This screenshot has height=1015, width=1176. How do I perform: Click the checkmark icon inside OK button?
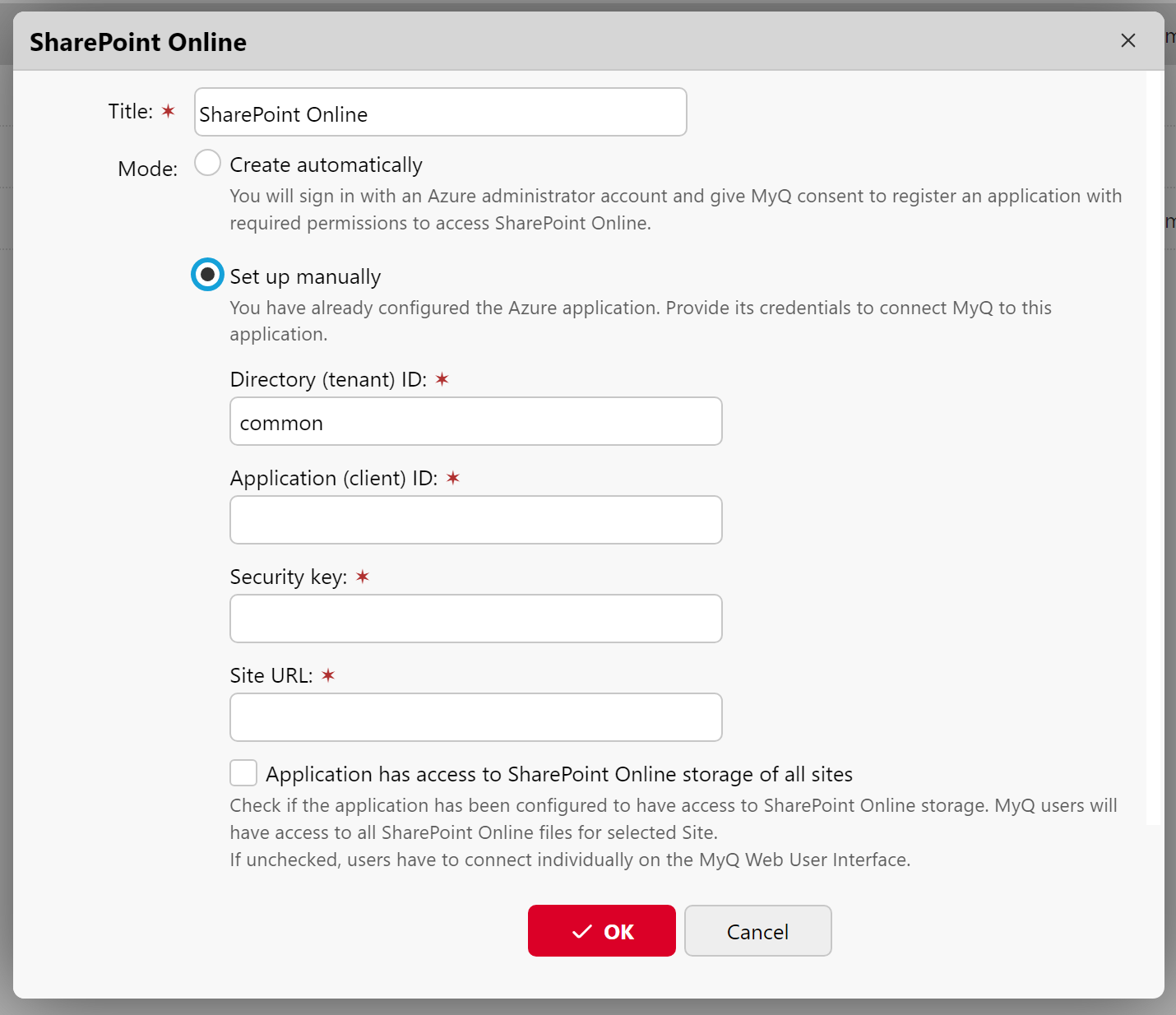click(x=581, y=931)
